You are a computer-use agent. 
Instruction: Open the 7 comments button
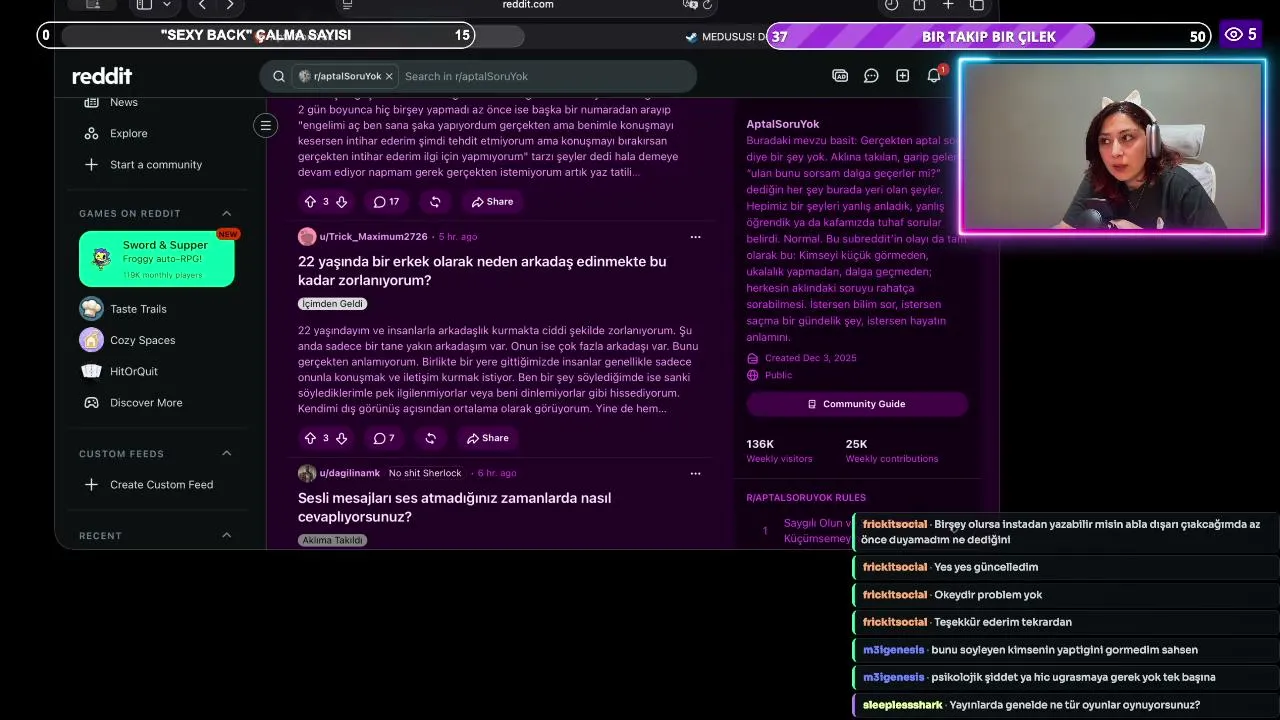(384, 438)
